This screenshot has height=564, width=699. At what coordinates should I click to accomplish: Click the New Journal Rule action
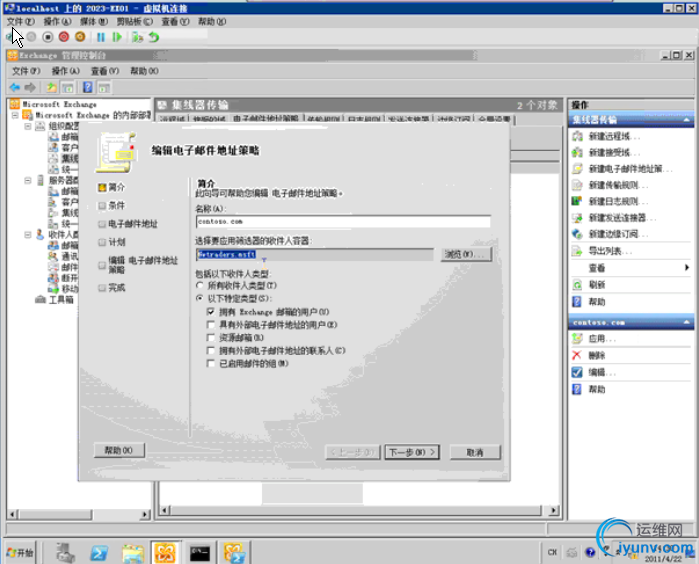[x=611, y=201]
